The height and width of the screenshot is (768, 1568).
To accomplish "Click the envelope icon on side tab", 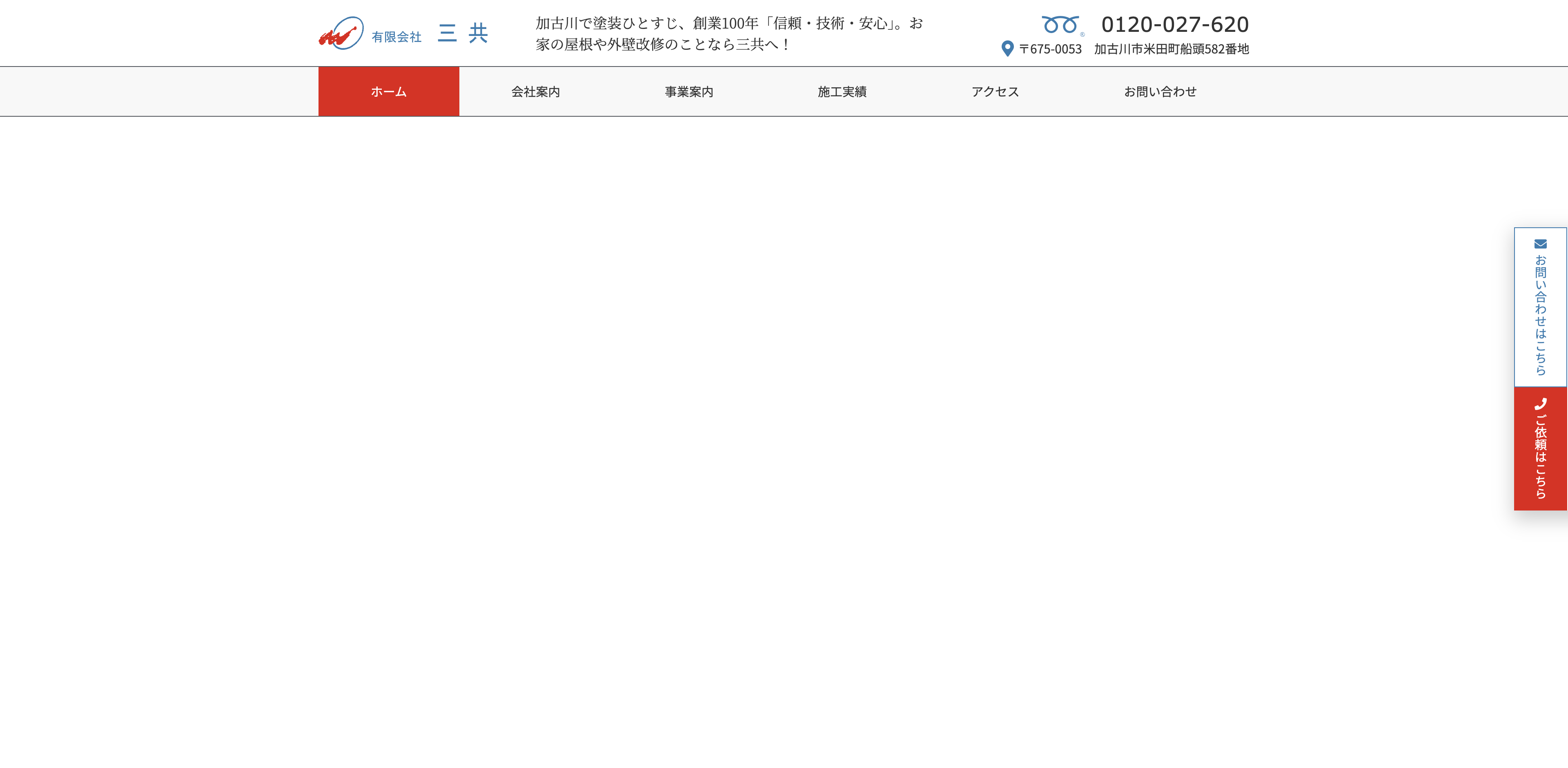I will (1540, 244).
